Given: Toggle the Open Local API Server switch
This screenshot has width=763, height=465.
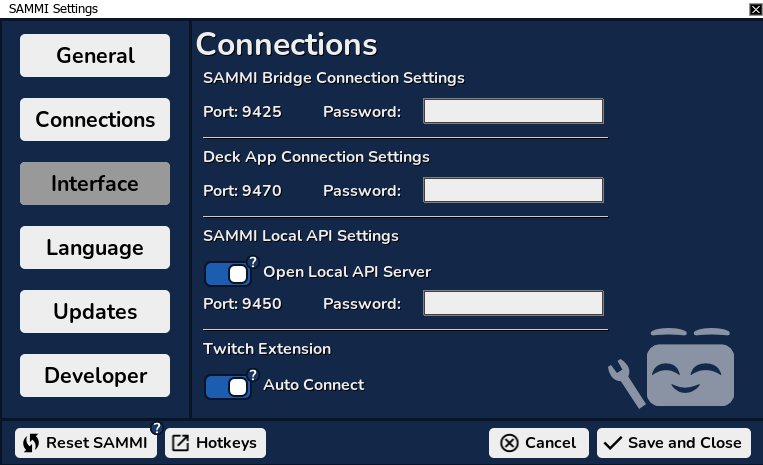Looking at the screenshot, I should [228, 274].
